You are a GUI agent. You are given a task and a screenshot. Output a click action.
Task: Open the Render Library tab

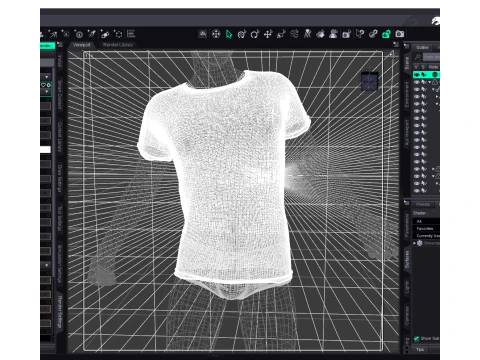point(118,45)
